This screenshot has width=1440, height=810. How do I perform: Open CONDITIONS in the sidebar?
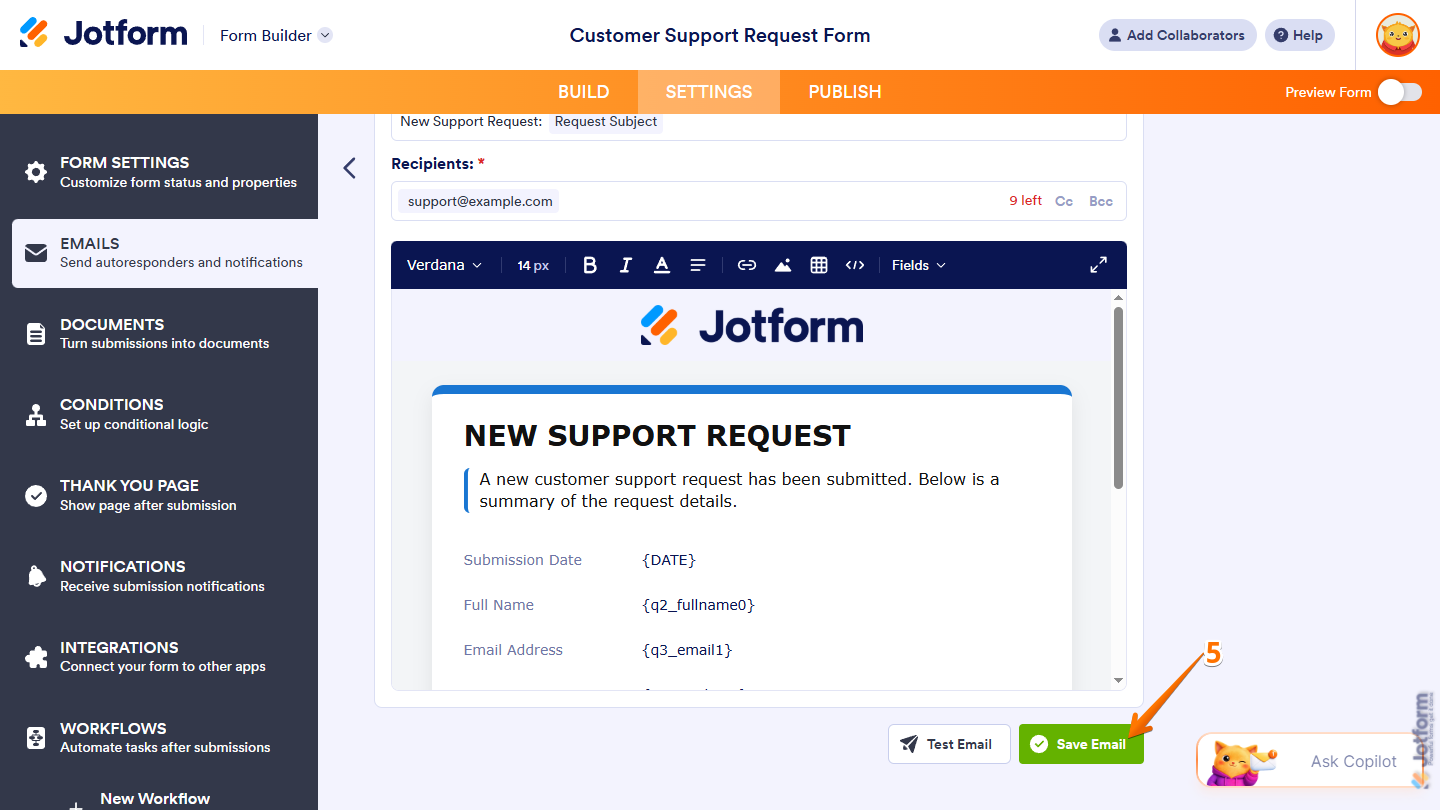coord(159,414)
